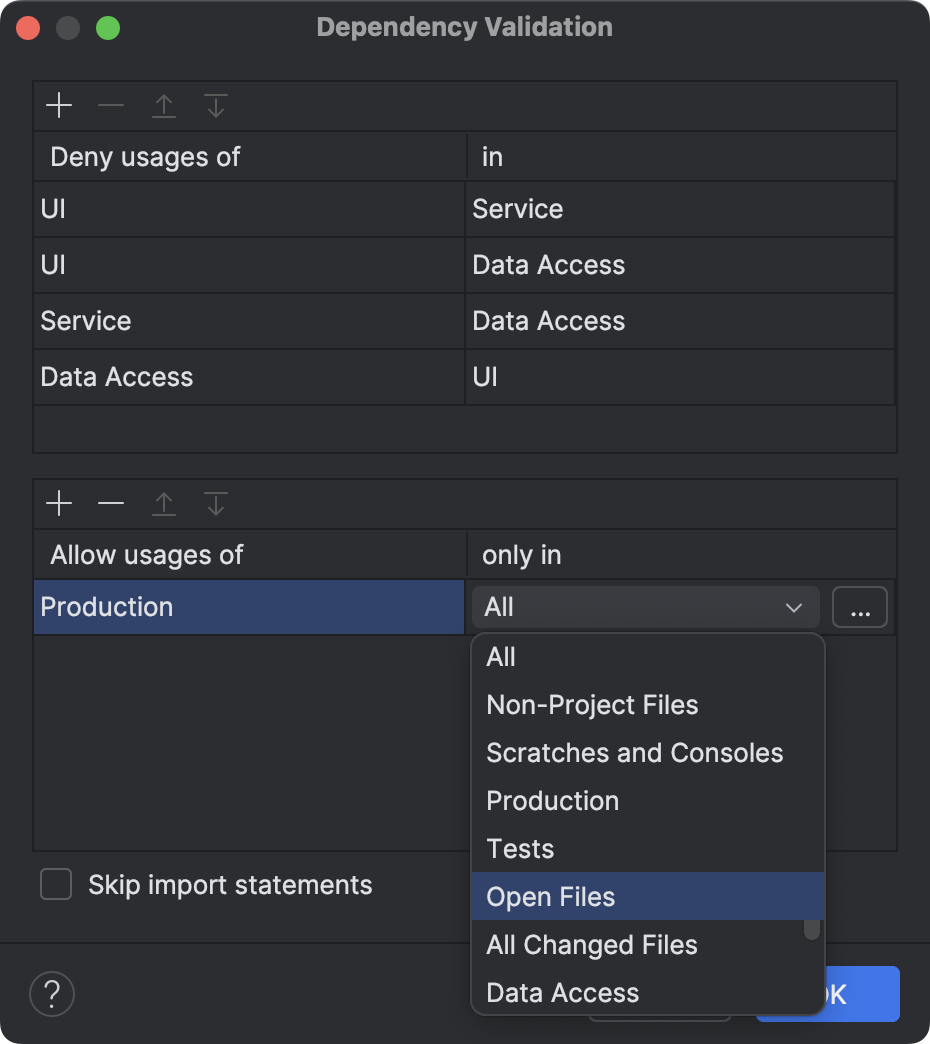Click the move-up icon above the allow table

coord(163,503)
